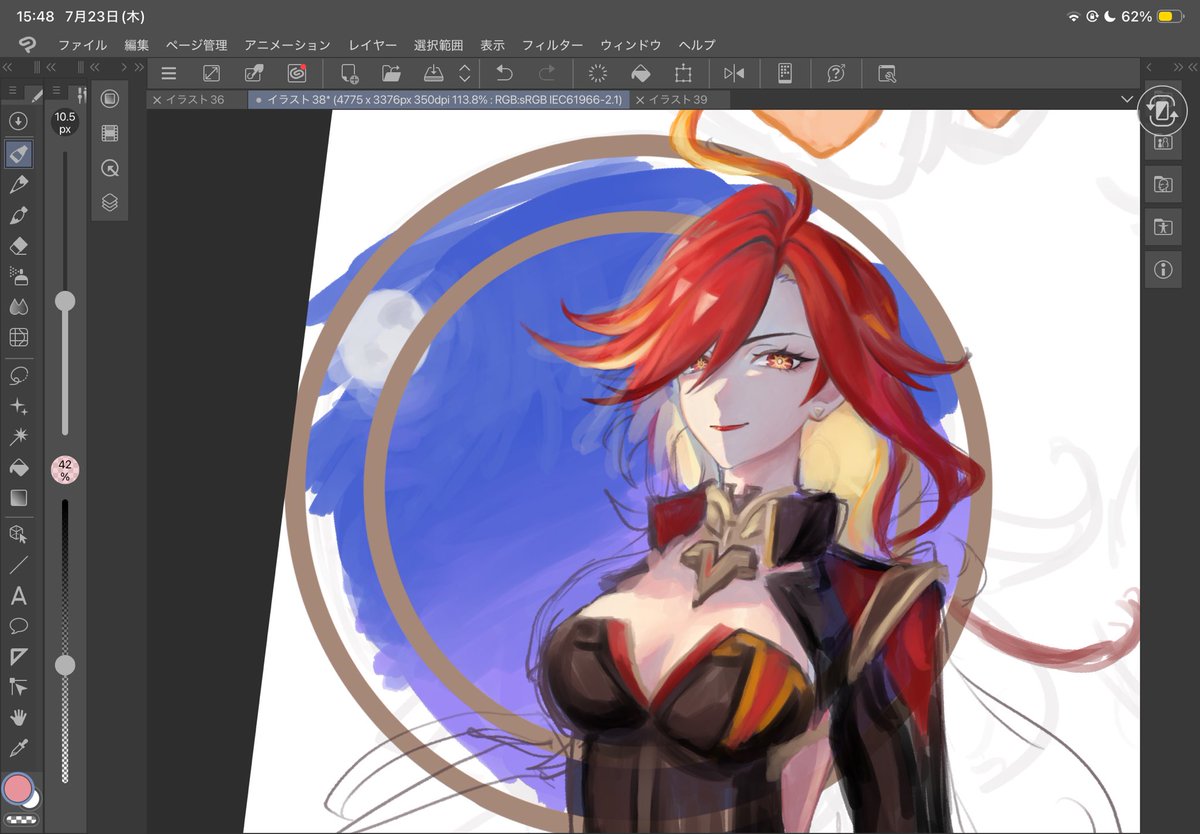Click the brush size slider track
This screenshot has height=834, width=1200.
(x=65, y=292)
